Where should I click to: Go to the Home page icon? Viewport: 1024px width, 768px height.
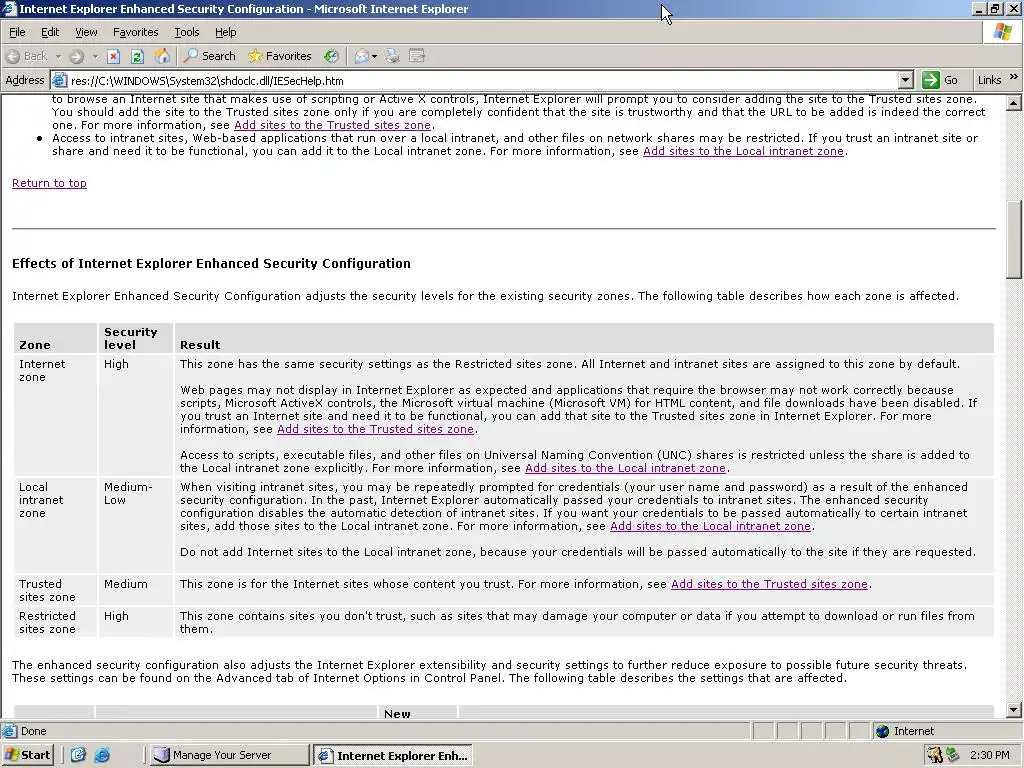click(x=161, y=56)
